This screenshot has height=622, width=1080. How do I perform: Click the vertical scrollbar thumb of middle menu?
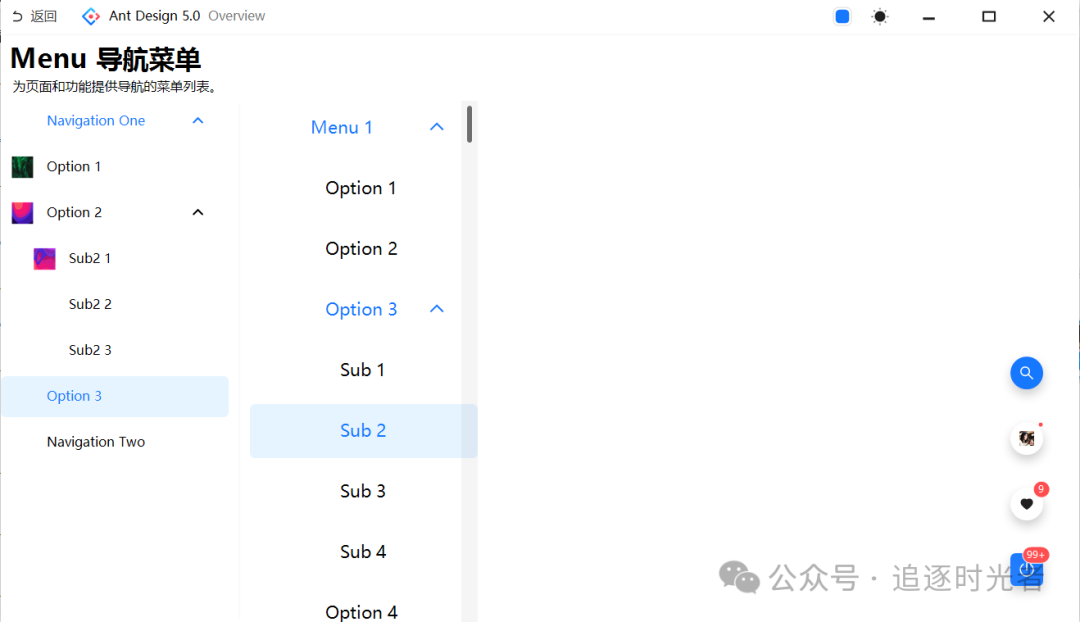pos(470,124)
